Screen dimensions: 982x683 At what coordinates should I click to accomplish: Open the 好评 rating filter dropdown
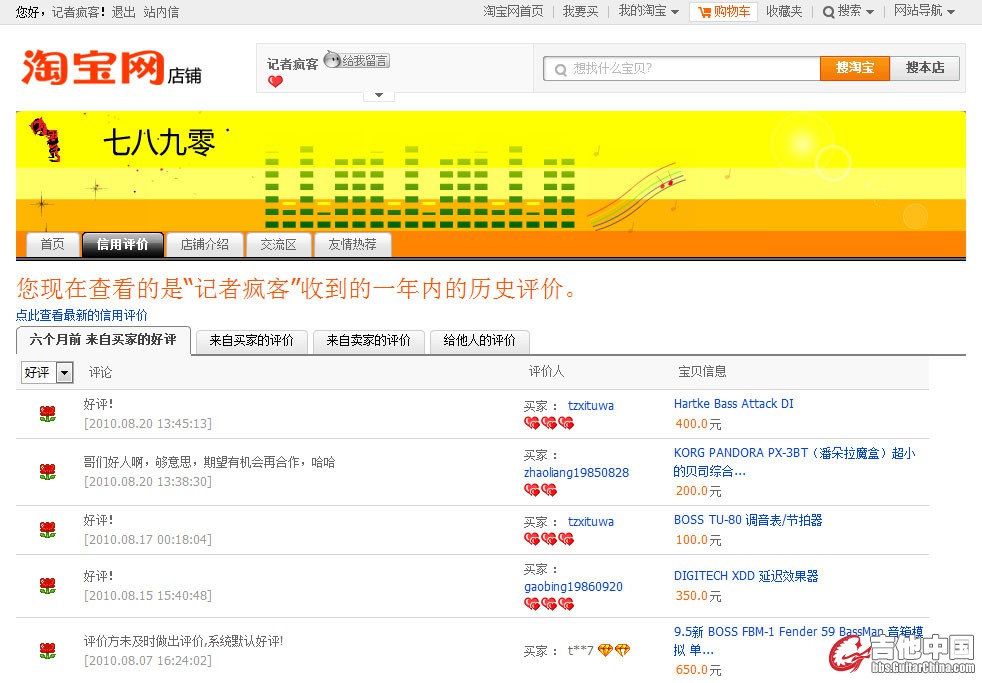(x=48, y=373)
